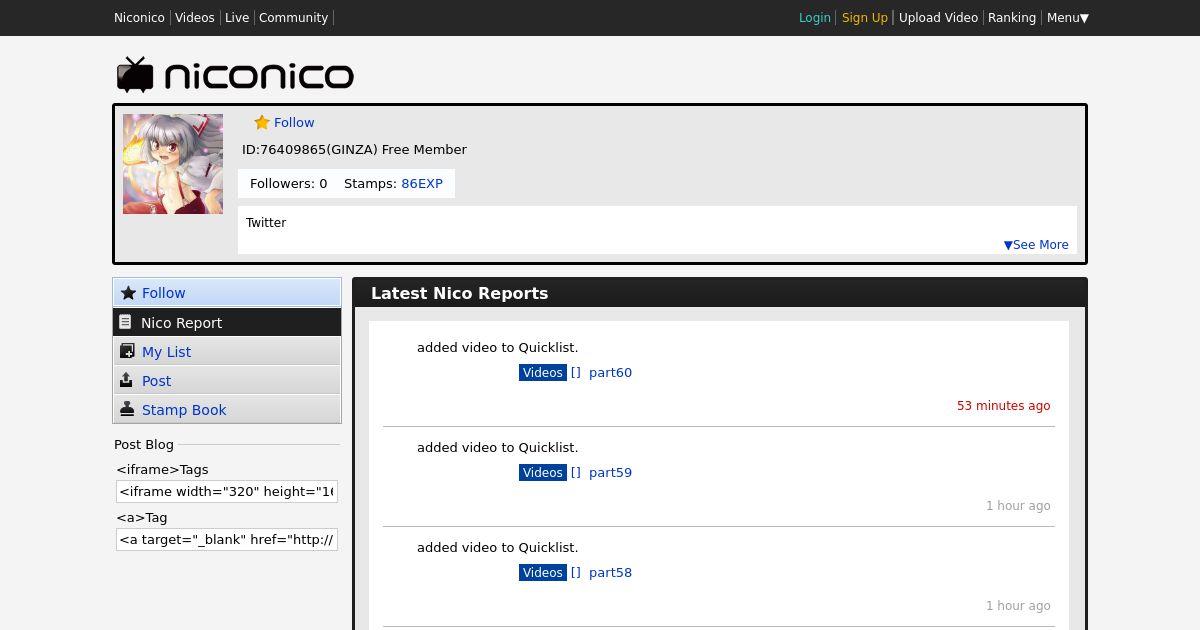Click the a-tag embed input field
This screenshot has height=630, width=1200.
[x=227, y=539]
